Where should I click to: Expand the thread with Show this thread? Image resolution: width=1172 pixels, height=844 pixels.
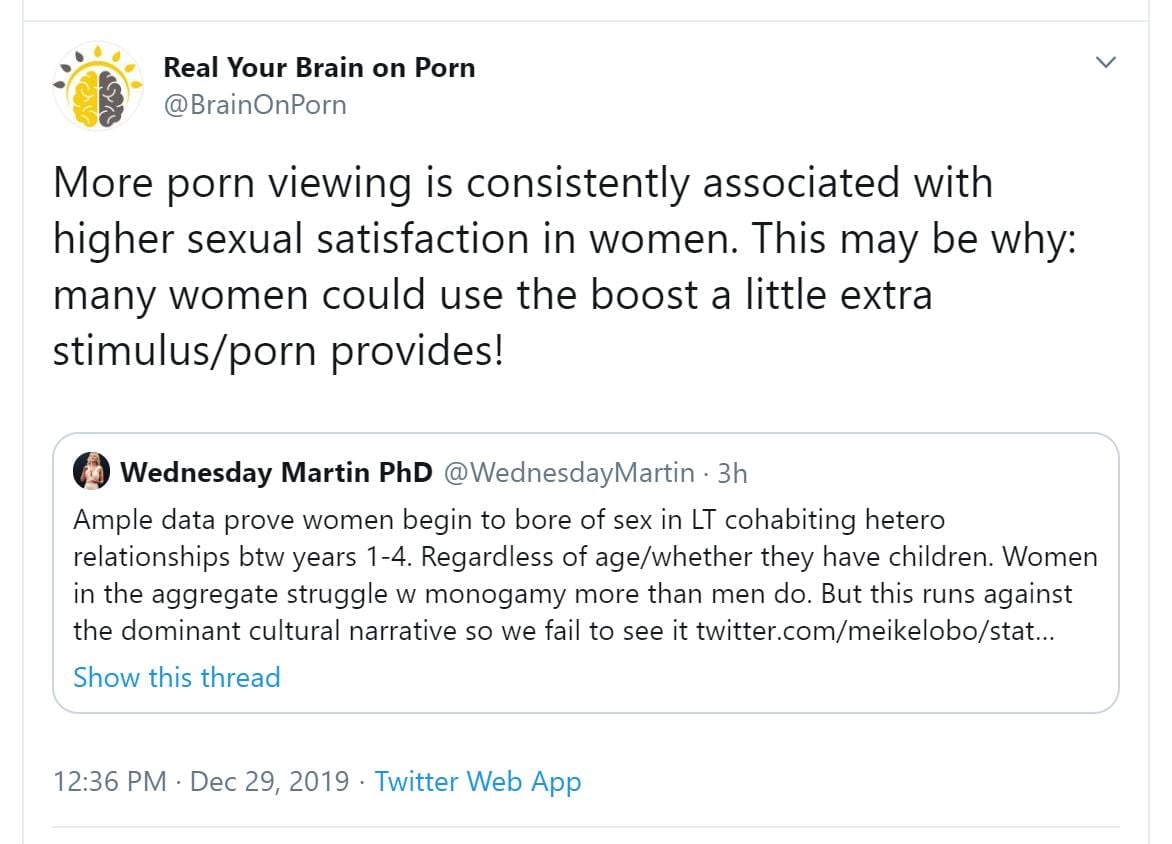tap(176, 678)
